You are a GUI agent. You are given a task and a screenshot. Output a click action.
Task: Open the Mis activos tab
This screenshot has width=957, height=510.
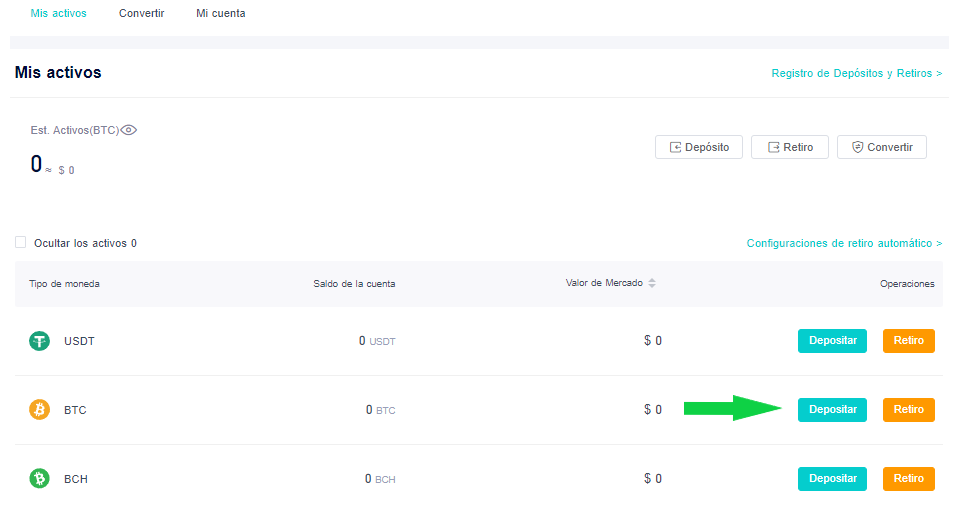[59, 13]
